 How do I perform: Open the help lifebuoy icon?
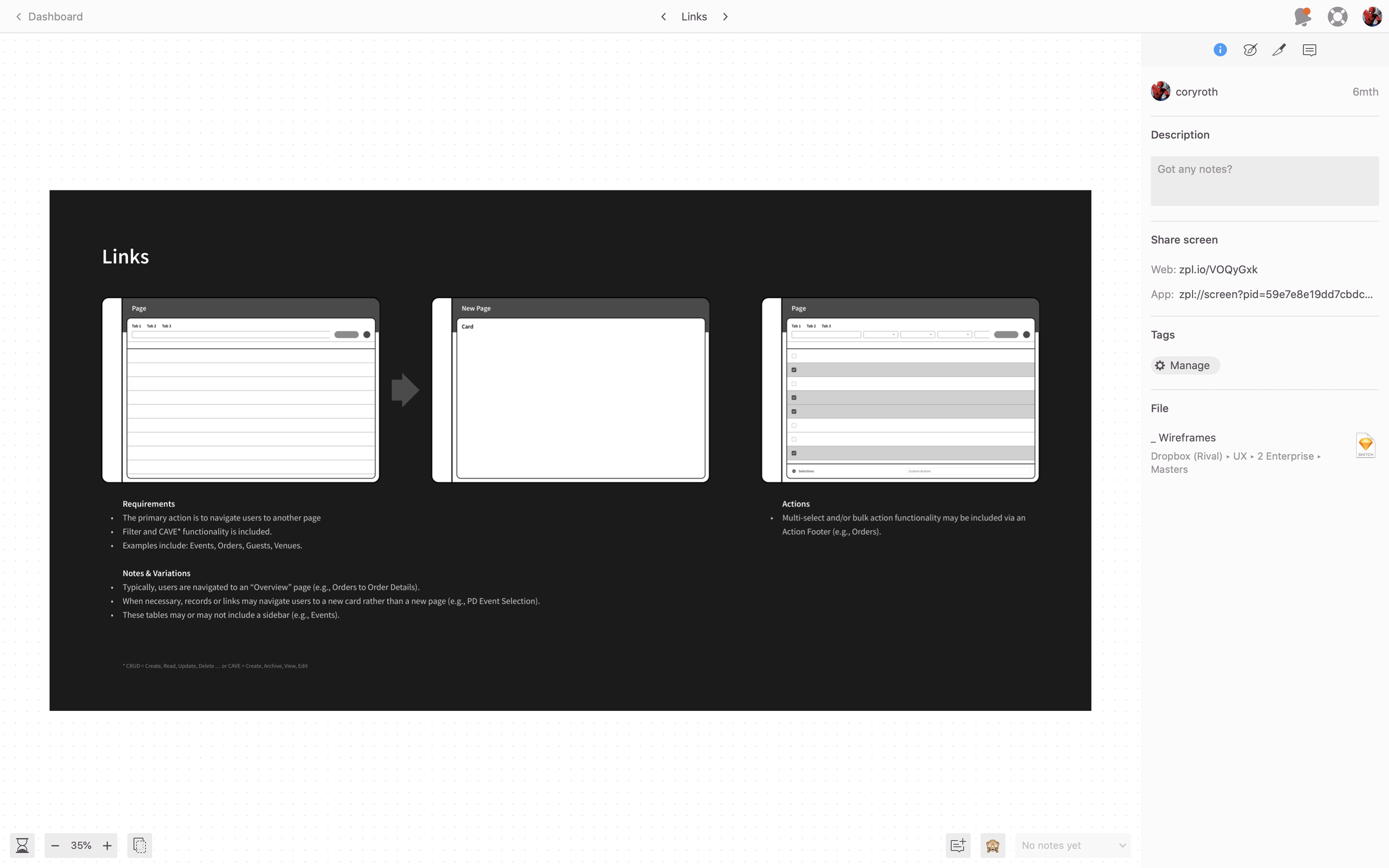pos(1337,17)
